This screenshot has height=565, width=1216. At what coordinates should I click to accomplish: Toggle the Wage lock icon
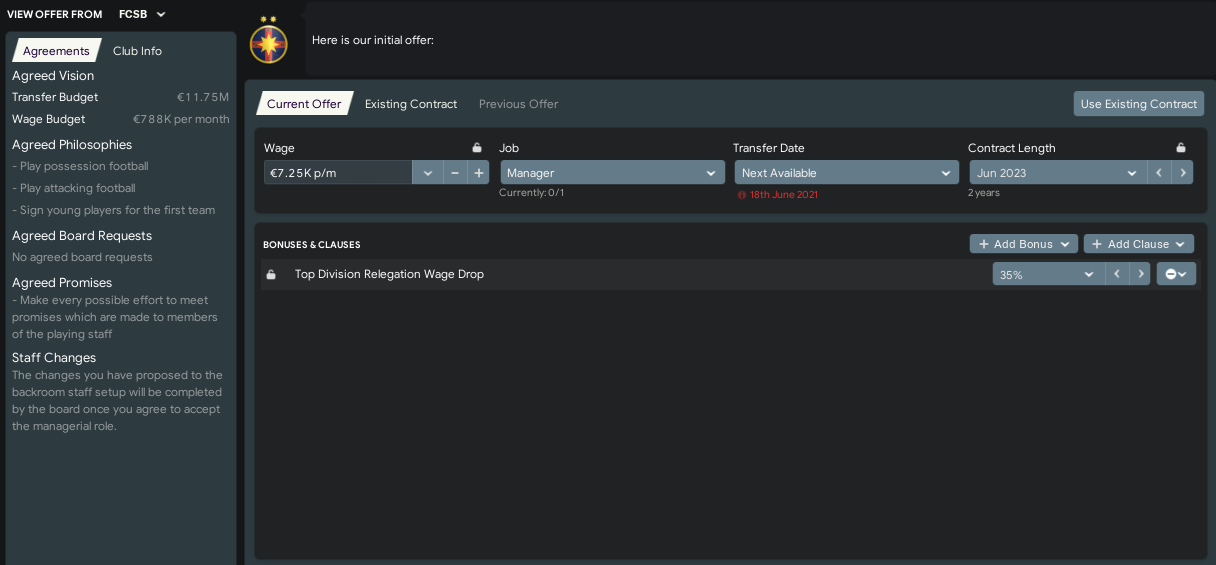[x=477, y=147]
